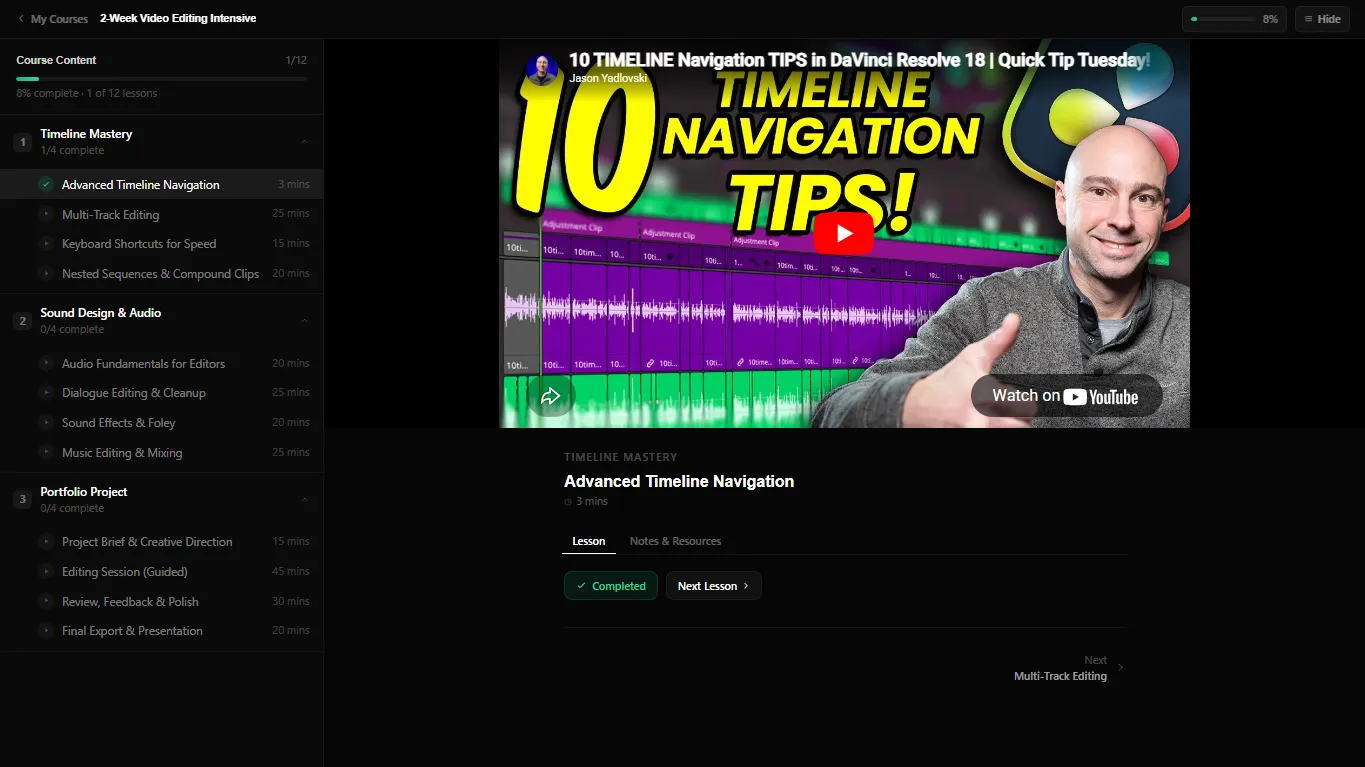
Task: Open the video title link "10 TIMELINE Navigation TIPS"
Action: click(859, 60)
